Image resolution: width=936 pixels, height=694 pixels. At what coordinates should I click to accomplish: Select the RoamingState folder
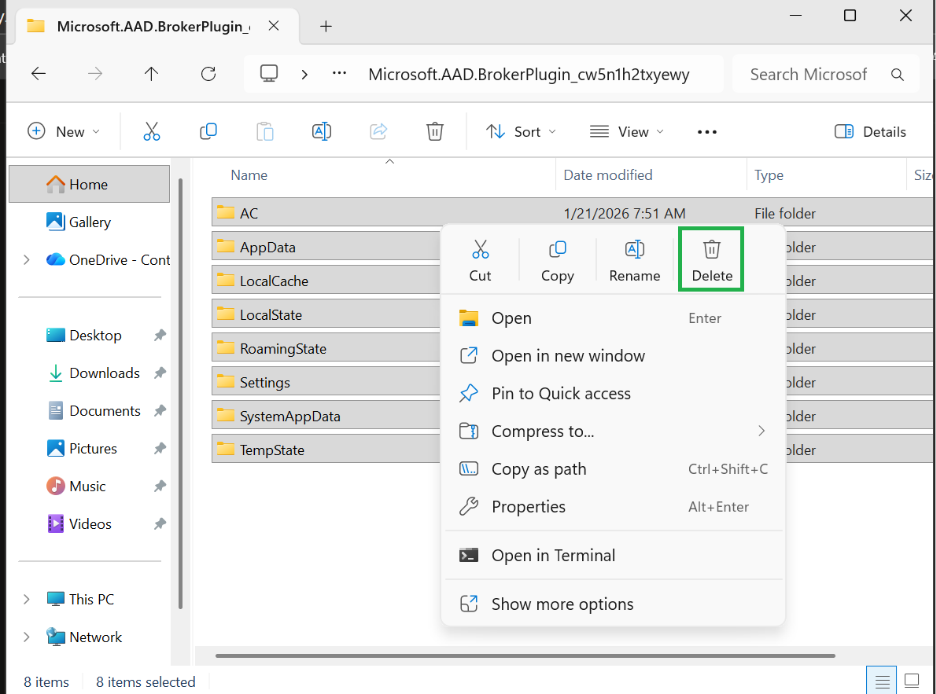click(x=327, y=348)
